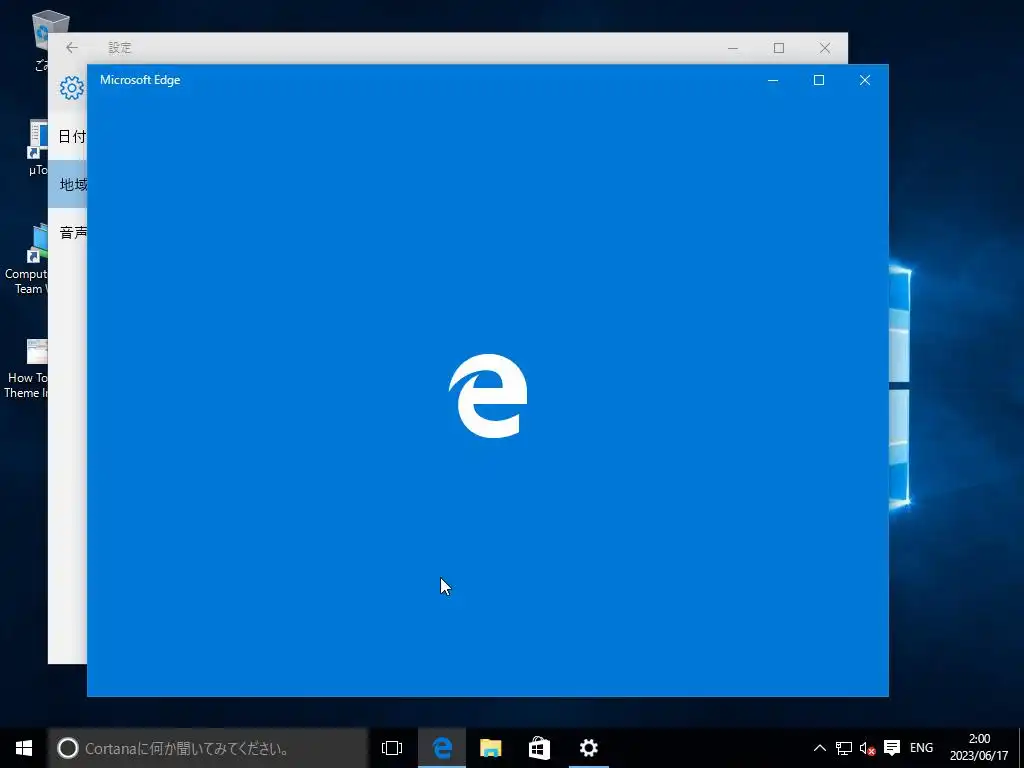Close the 設定 window
1024x768 pixels.
click(825, 48)
